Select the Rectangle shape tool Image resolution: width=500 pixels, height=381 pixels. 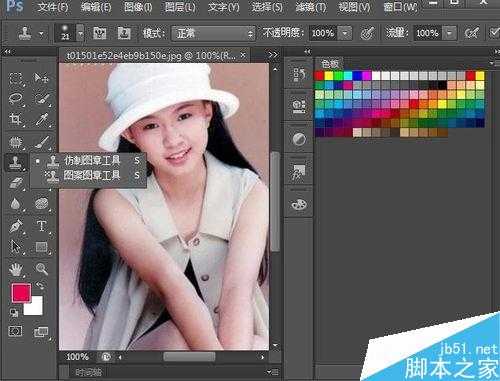(41, 247)
